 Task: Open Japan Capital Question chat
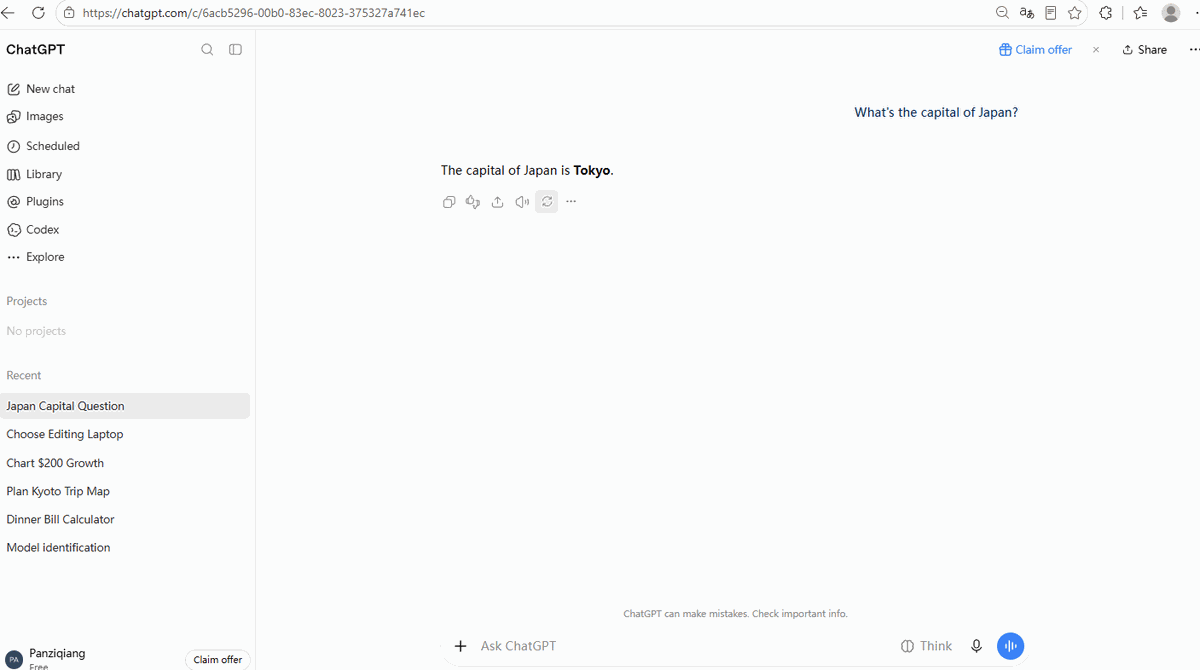tap(125, 406)
